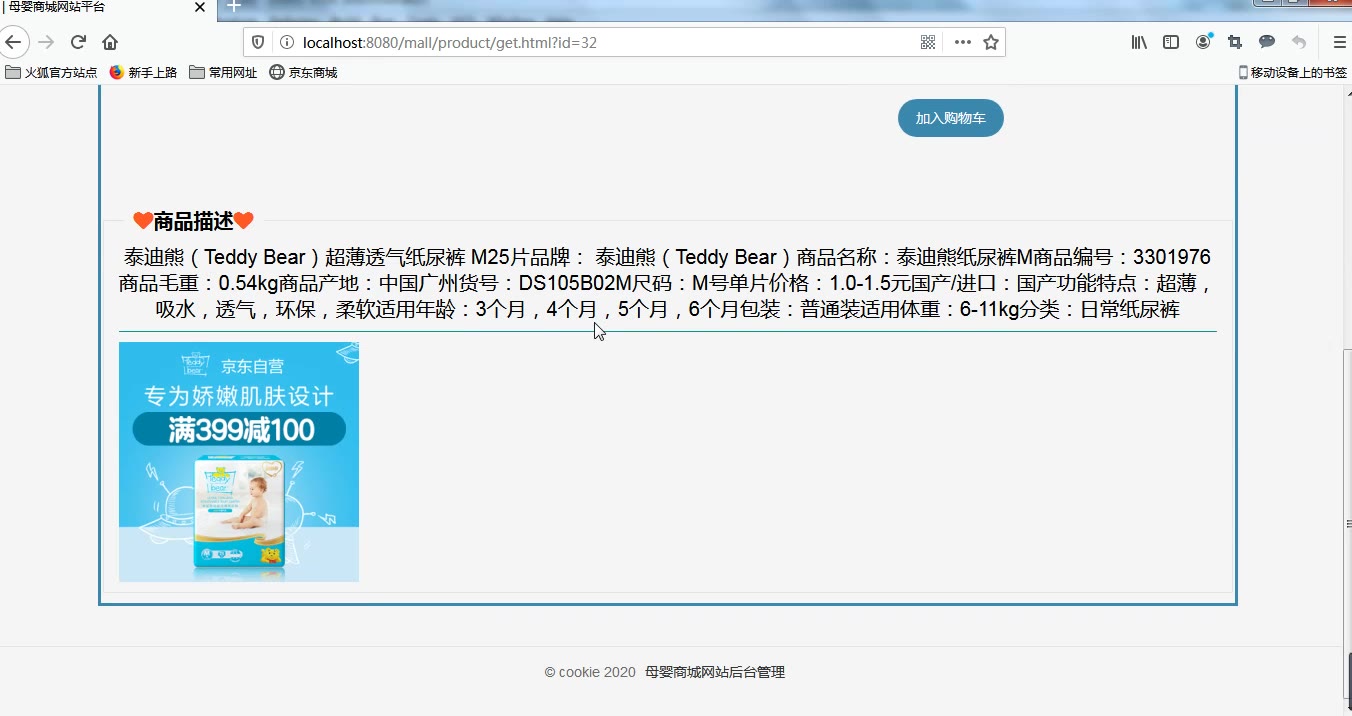The image size is (1352, 716).
Task: Open the Firefox hamburger menu
Action: pos(1339,42)
